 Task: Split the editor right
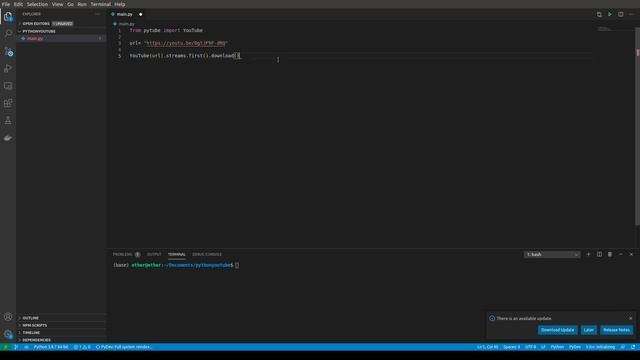620,14
